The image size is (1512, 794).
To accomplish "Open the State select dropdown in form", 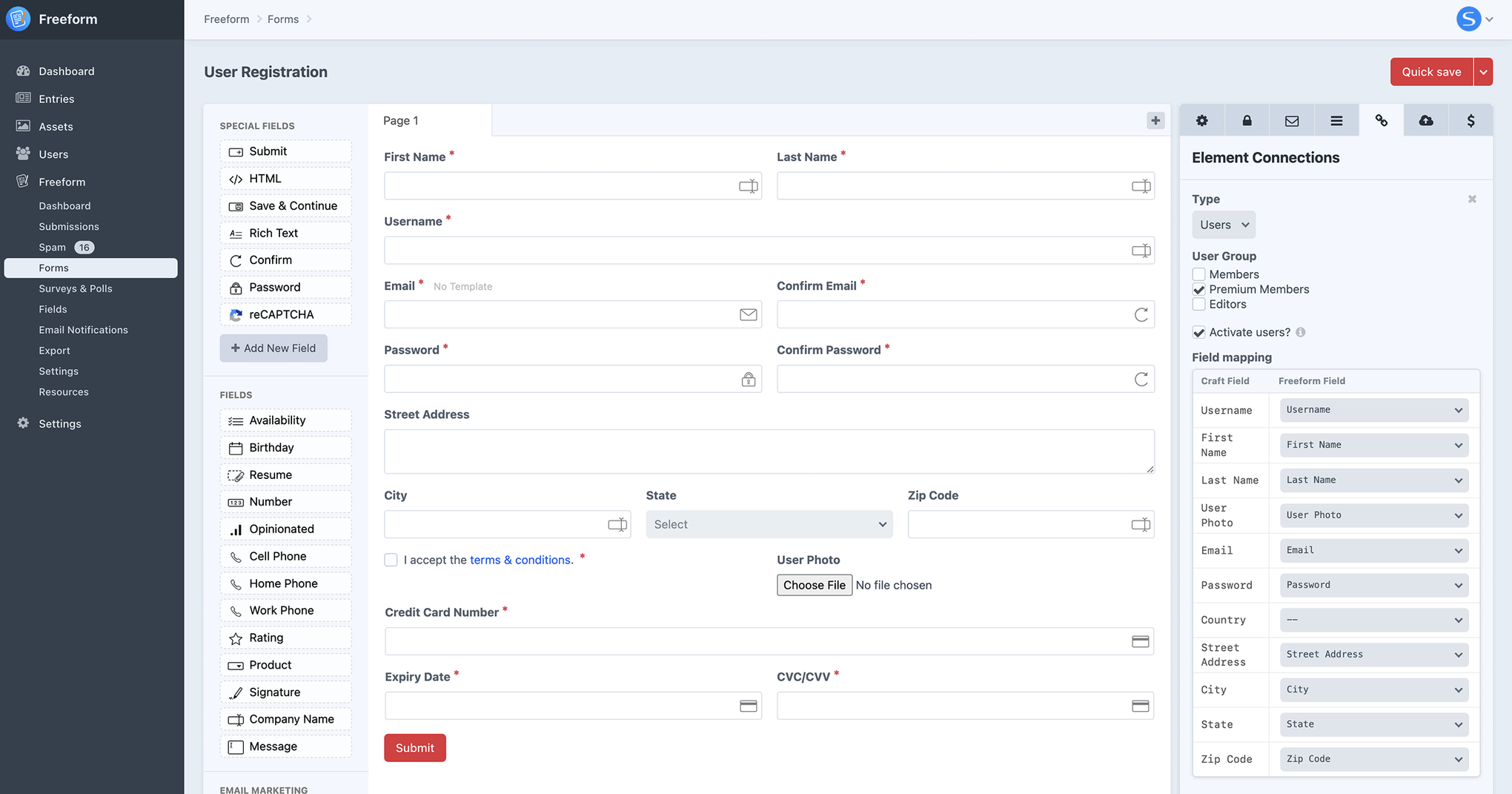I will point(769,524).
